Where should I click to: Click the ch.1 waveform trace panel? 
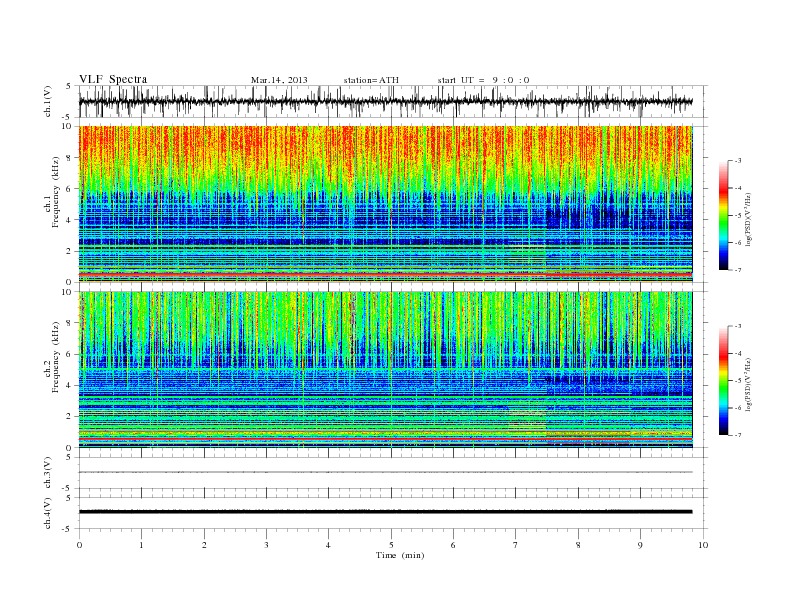point(393,101)
